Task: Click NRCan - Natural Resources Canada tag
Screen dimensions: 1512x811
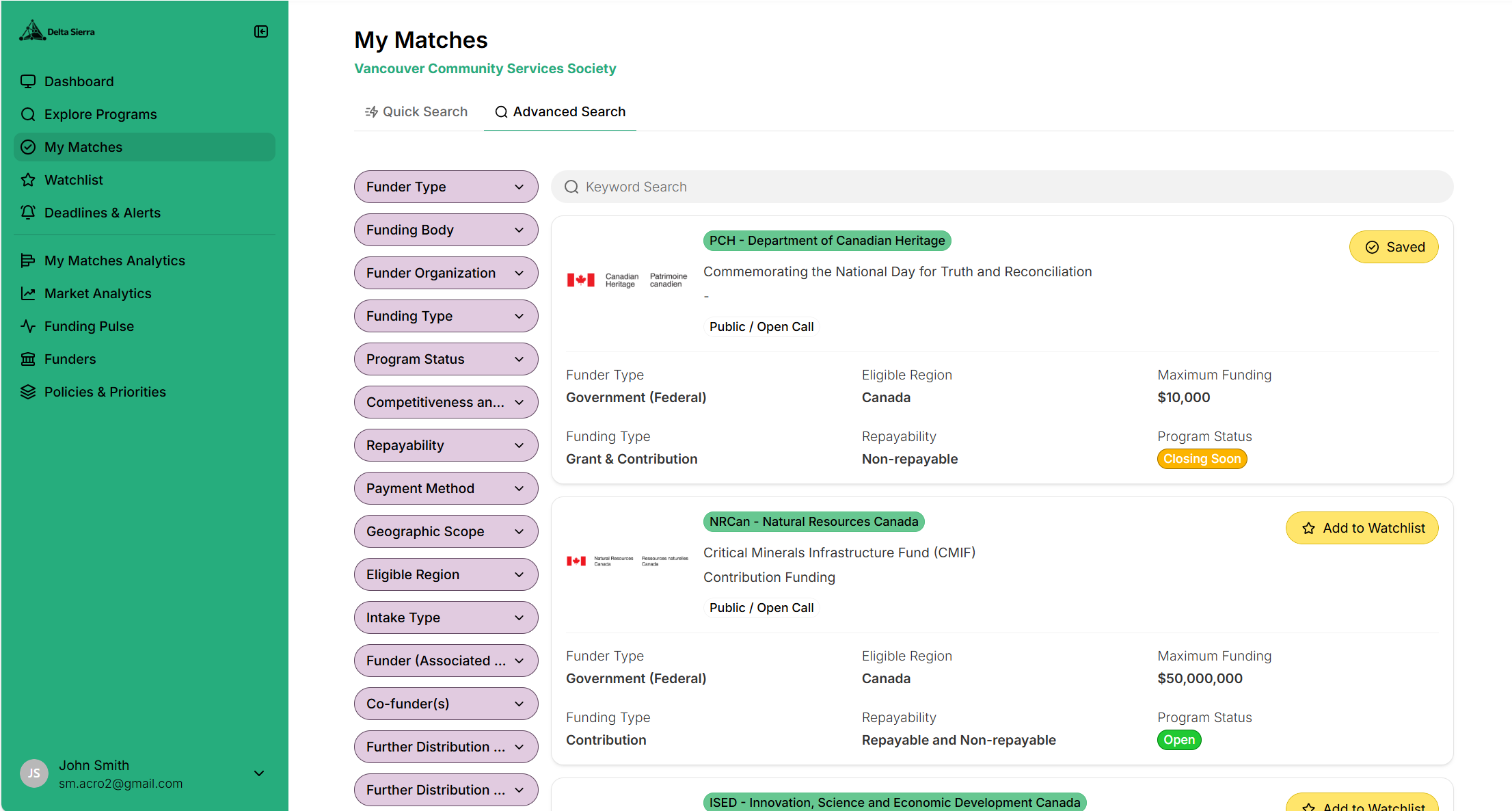Action: 813,522
